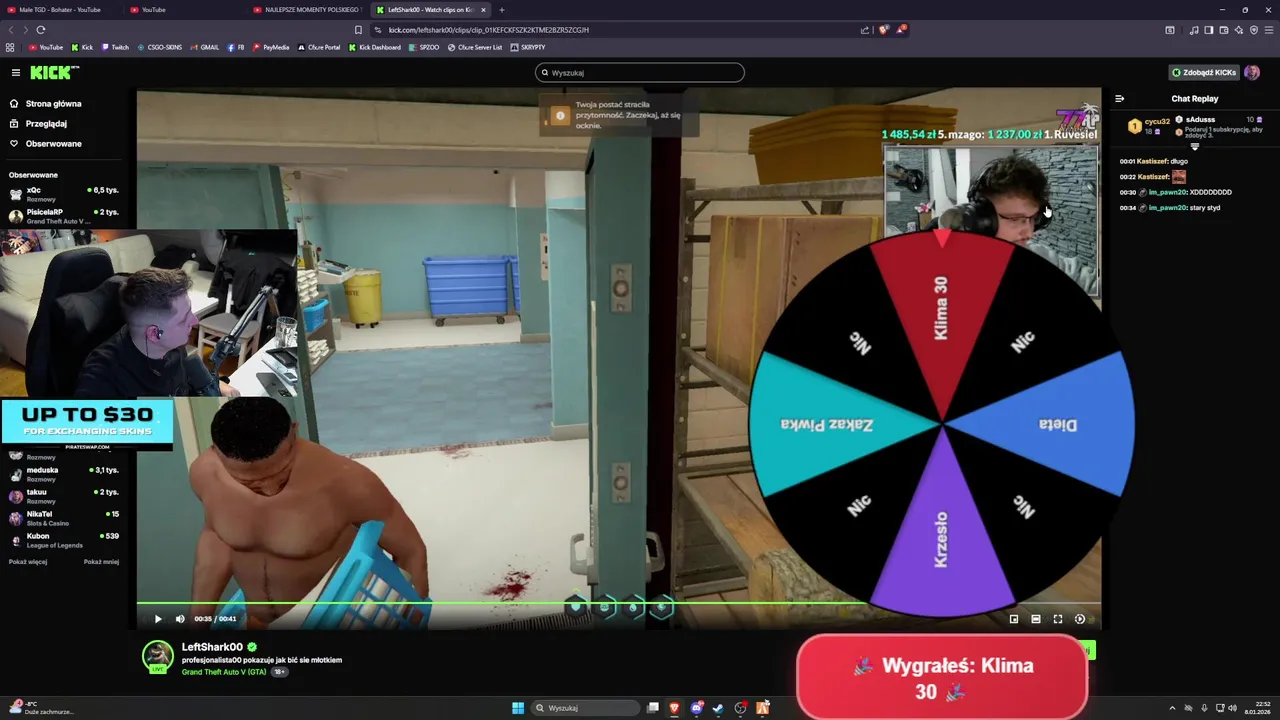Click the Windows taskbar search box

[586, 708]
